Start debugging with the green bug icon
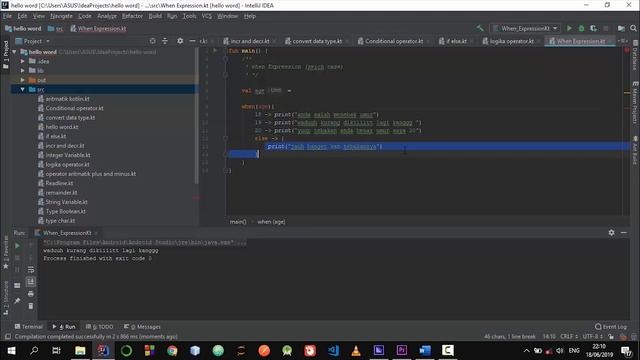640x360 pixels. point(581,28)
